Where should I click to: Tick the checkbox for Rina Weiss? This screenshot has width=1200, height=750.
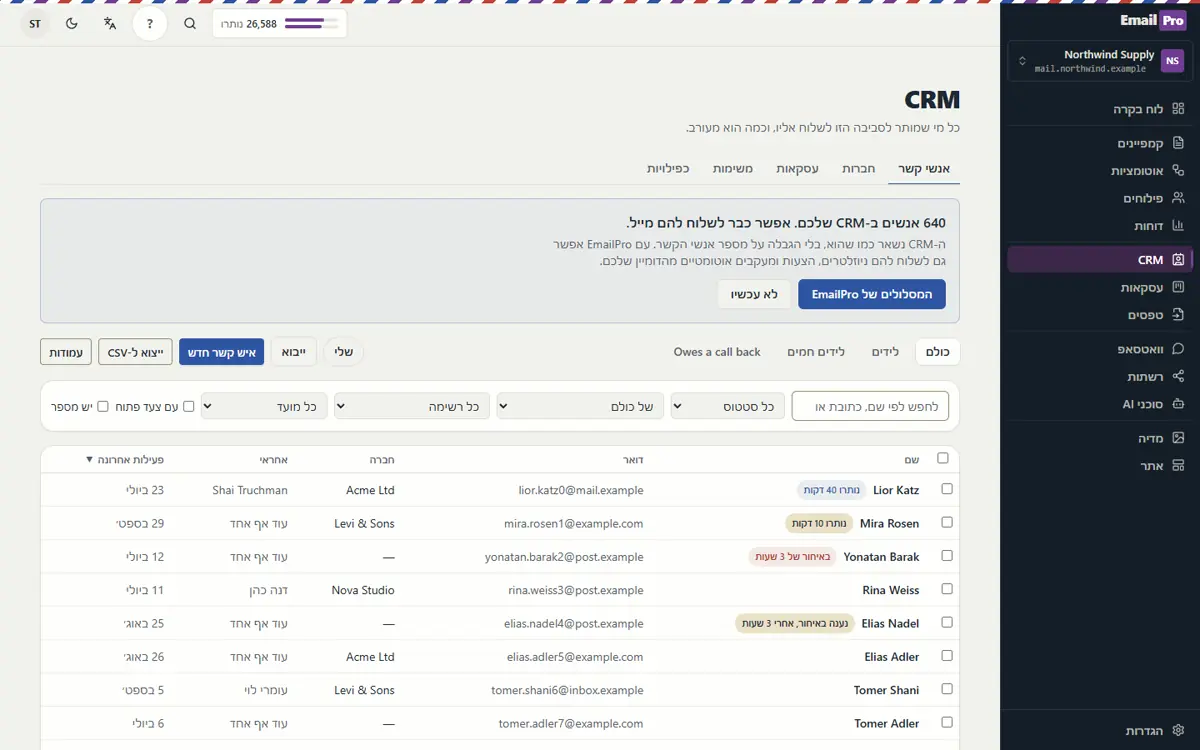[x=947, y=589]
